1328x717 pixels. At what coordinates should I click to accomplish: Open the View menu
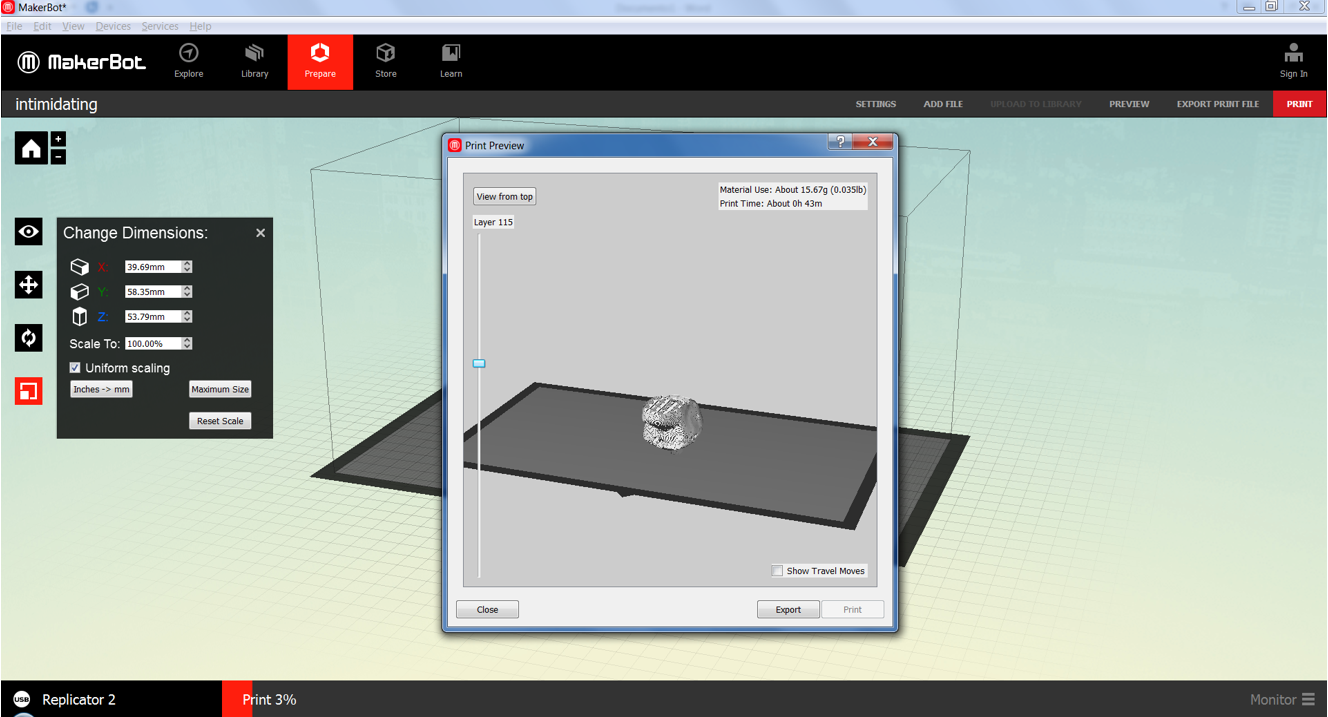pyautogui.click(x=73, y=26)
